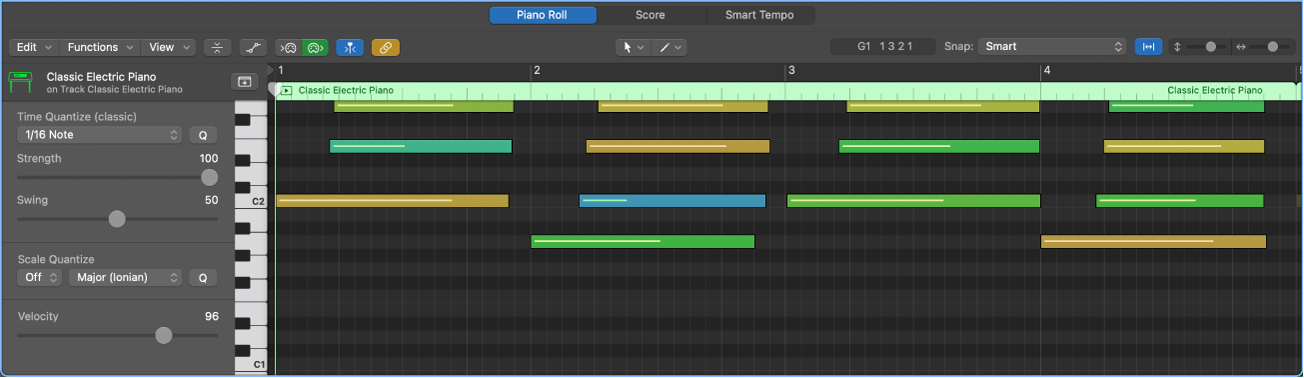The image size is (1304, 378).
Task: Open the pointer Left-click Tool menu
Action: click(x=634, y=47)
